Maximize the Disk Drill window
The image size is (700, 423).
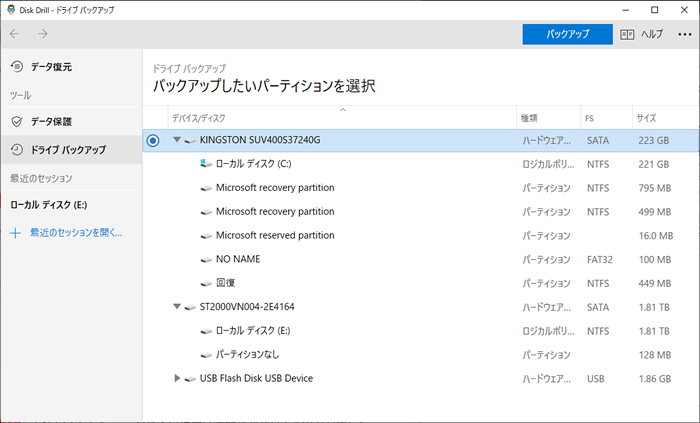[x=654, y=10]
